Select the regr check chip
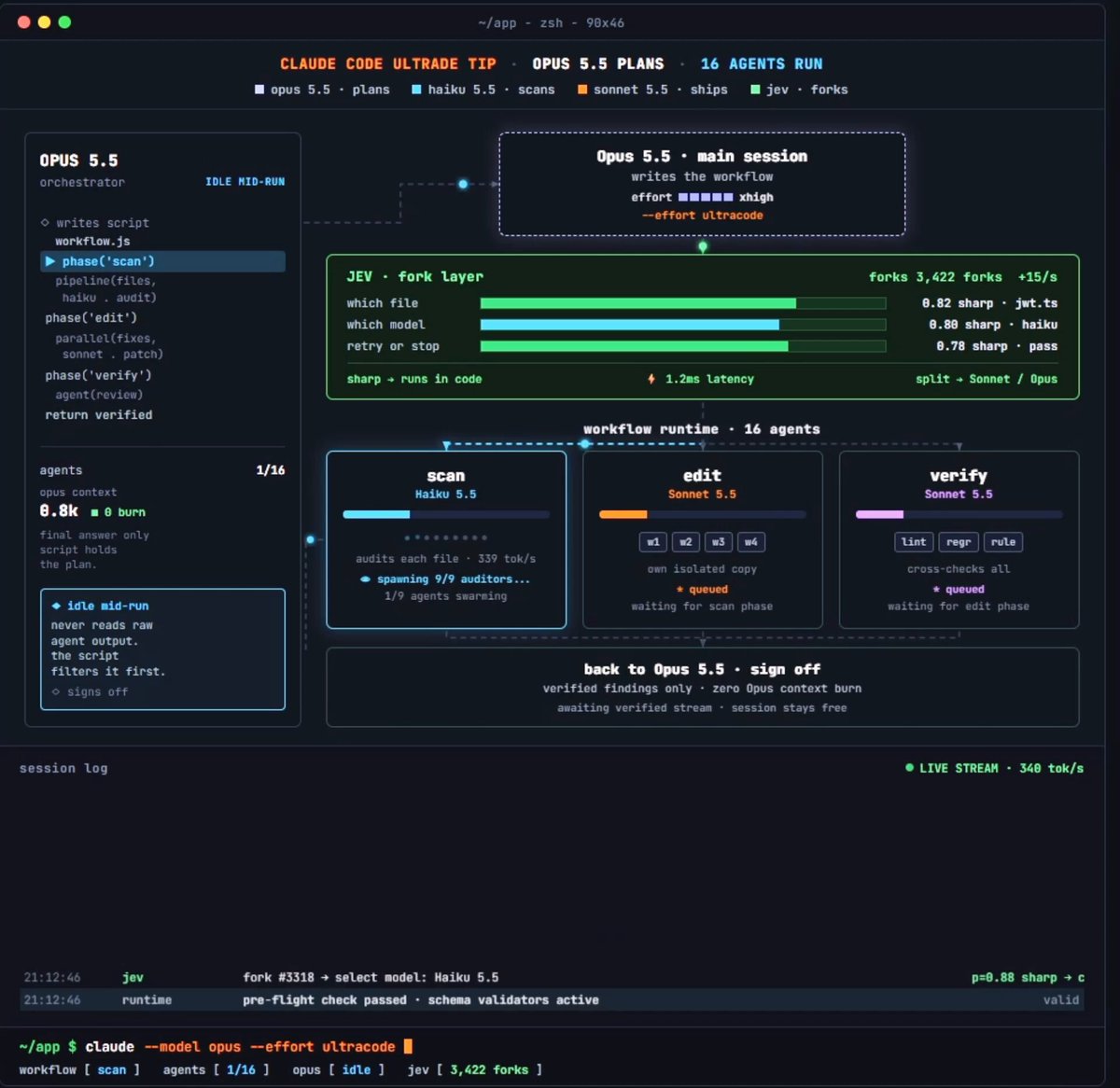The width and height of the screenshot is (1120, 1088). tap(959, 542)
